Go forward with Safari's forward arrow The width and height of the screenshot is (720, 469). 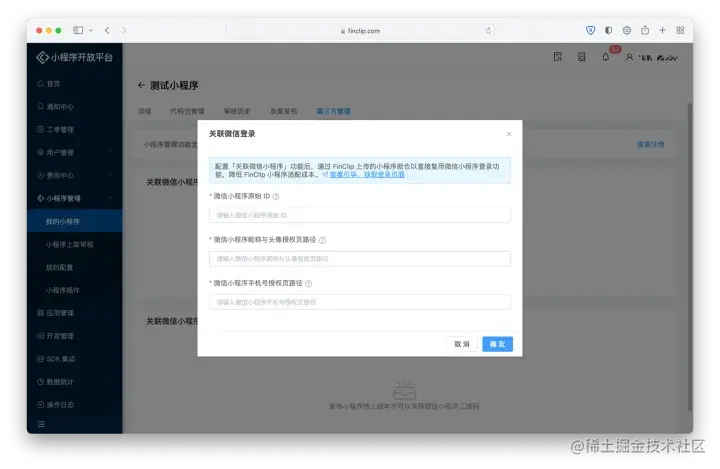coord(124,30)
